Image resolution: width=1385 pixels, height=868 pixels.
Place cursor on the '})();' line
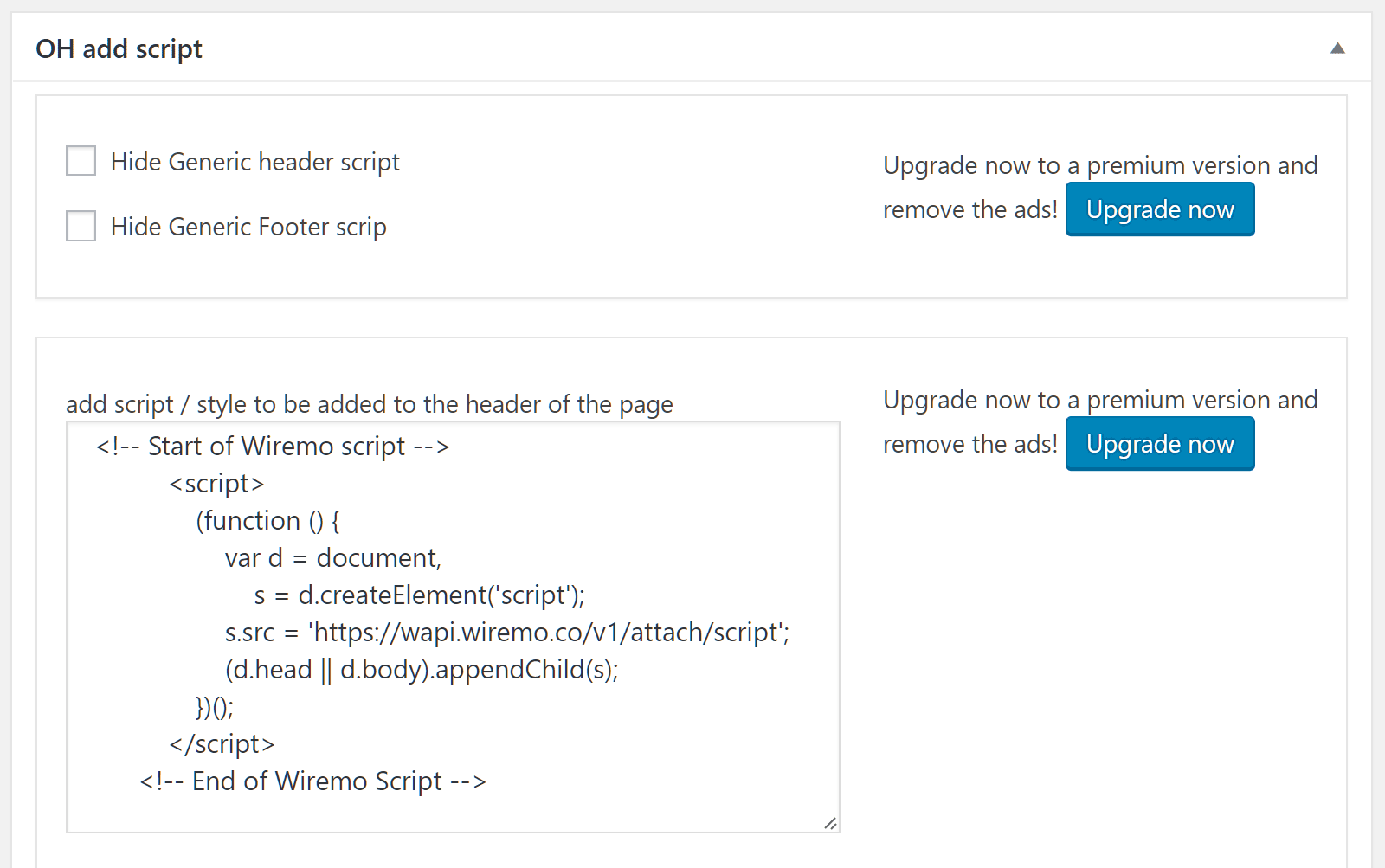[x=215, y=707]
